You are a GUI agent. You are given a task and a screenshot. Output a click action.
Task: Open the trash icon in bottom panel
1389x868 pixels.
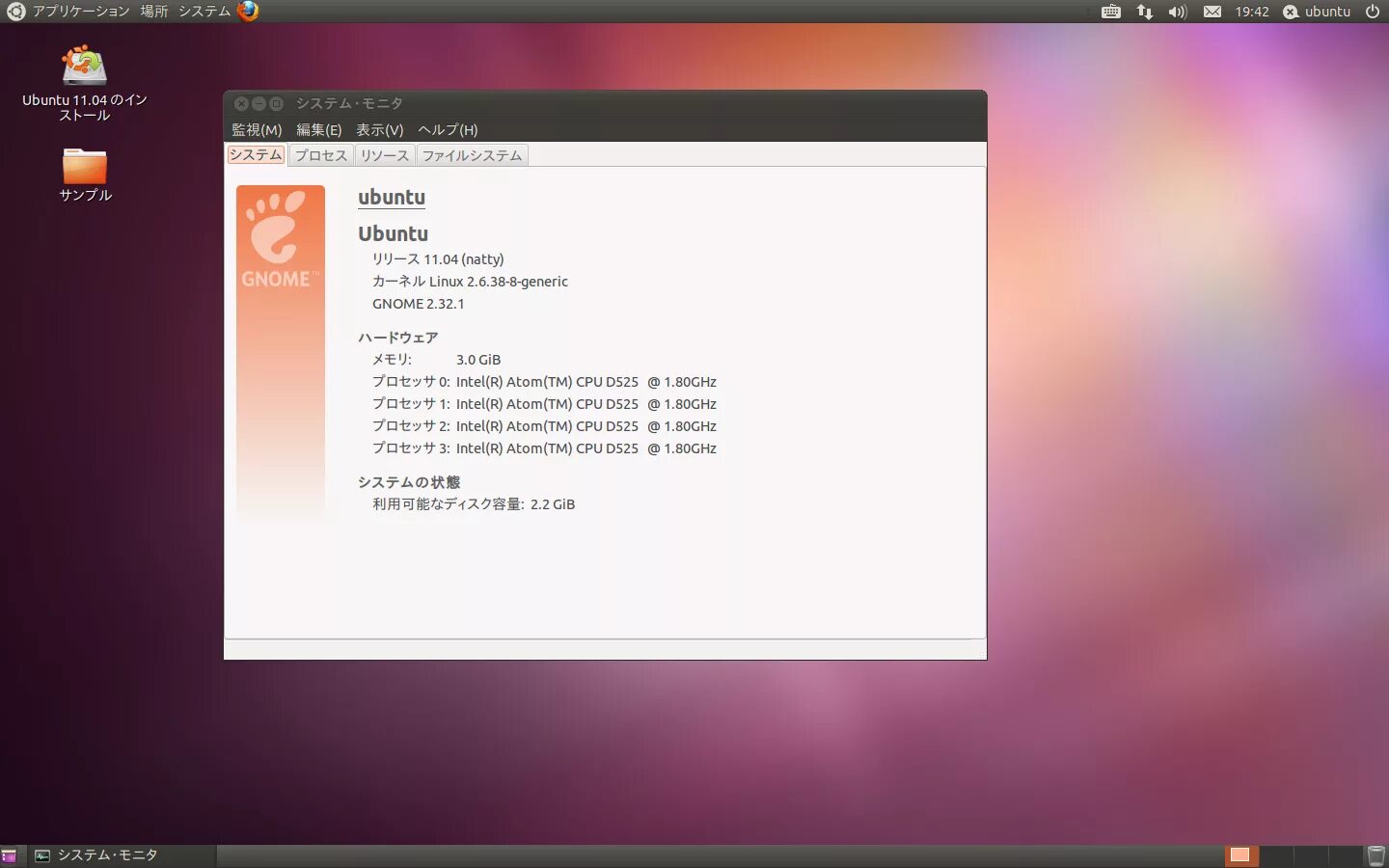tap(1376, 855)
